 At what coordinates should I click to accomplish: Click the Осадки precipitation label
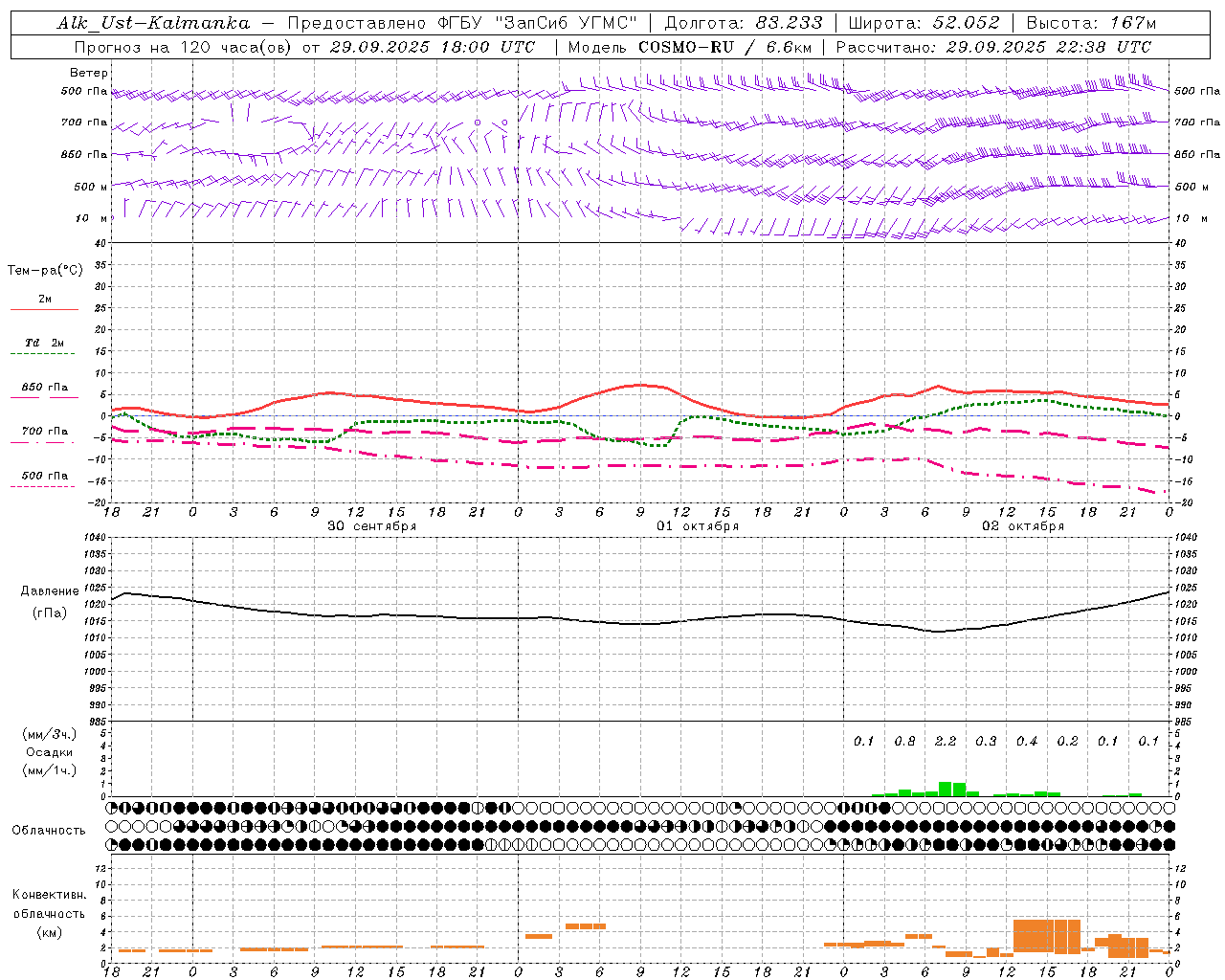click(50, 752)
